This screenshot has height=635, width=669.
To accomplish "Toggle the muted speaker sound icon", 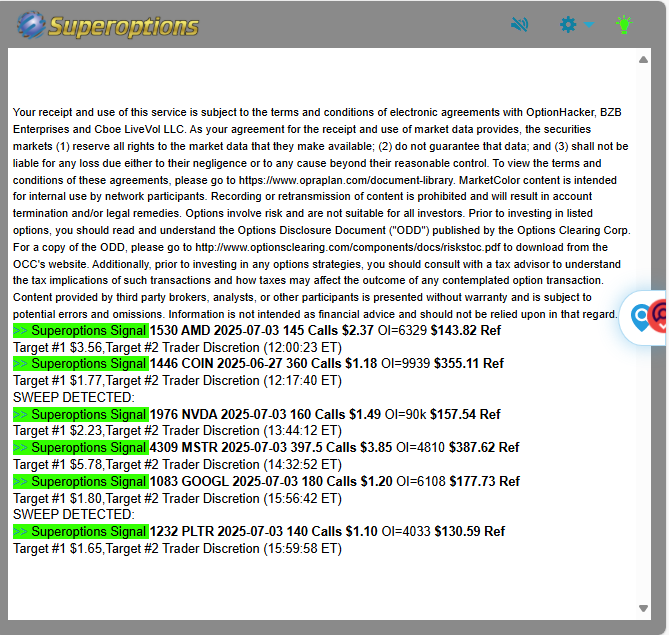I will (x=519, y=25).
